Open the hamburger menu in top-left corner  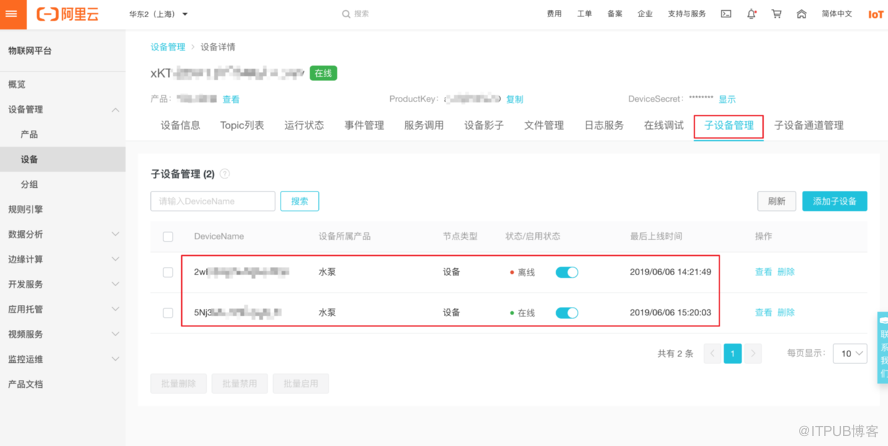[11, 14]
